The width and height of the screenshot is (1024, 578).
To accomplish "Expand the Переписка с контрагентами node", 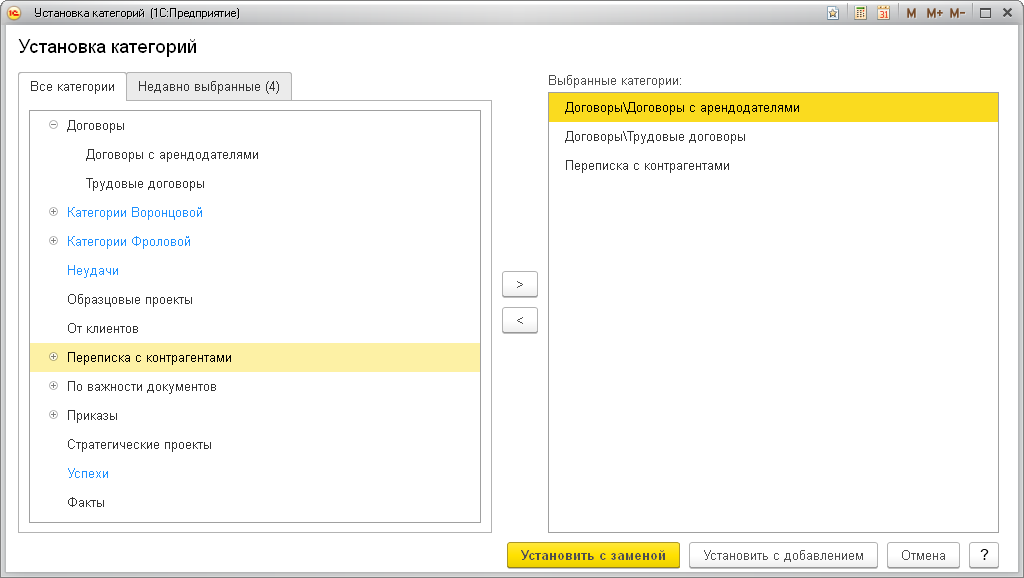I will tap(54, 357).
